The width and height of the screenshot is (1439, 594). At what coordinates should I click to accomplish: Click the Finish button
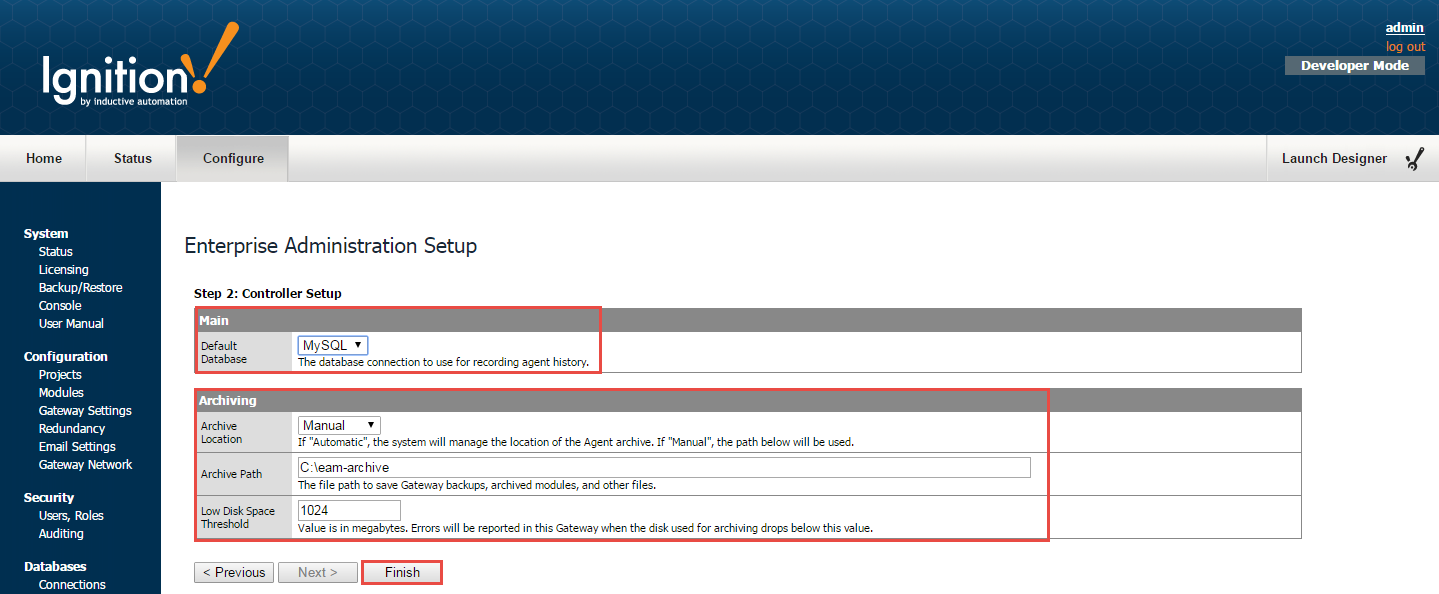coord(401,572)
